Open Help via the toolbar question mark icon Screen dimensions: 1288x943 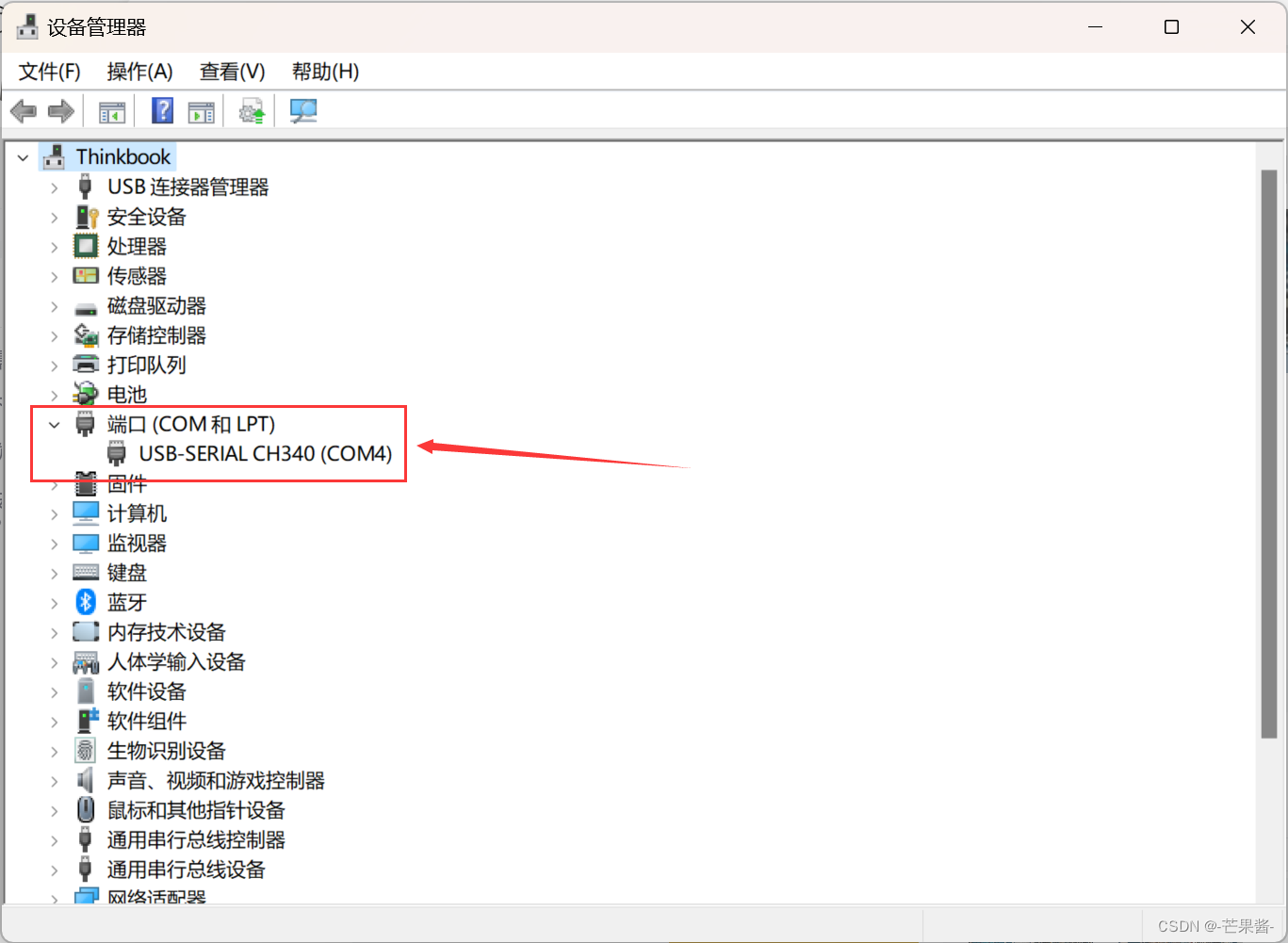(162, 110)
